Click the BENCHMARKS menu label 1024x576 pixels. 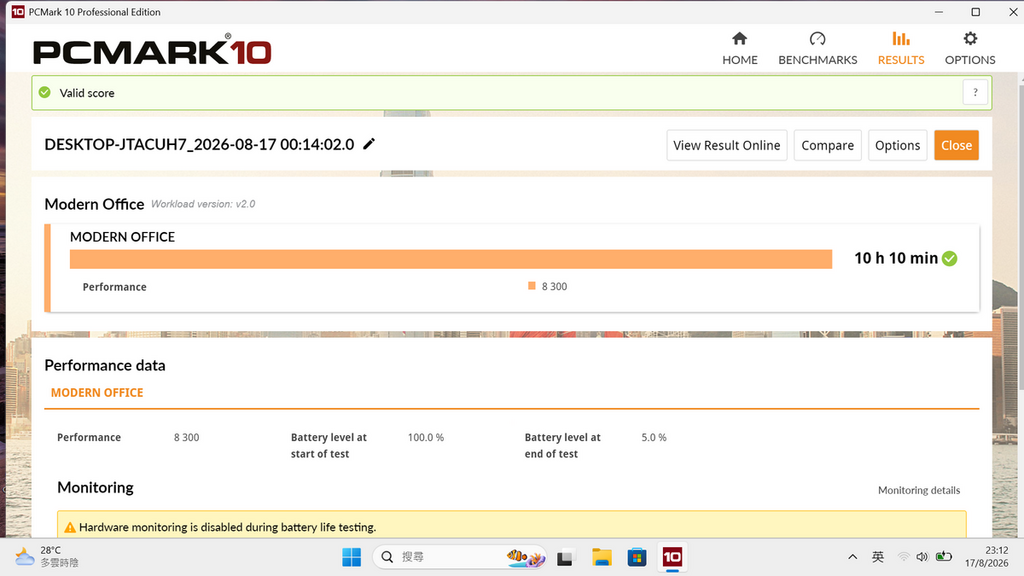[x=818, y=60]
